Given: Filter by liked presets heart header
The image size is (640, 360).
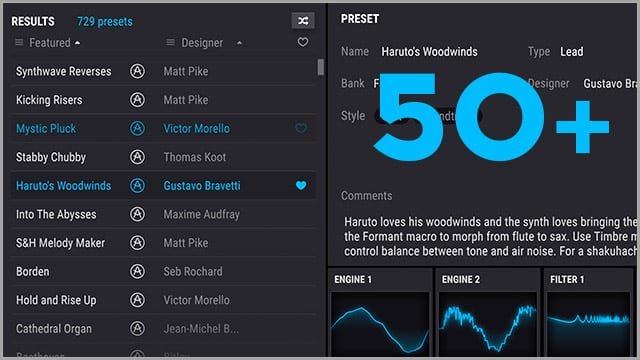Looking at the screenshot, I should click(302, 42).
